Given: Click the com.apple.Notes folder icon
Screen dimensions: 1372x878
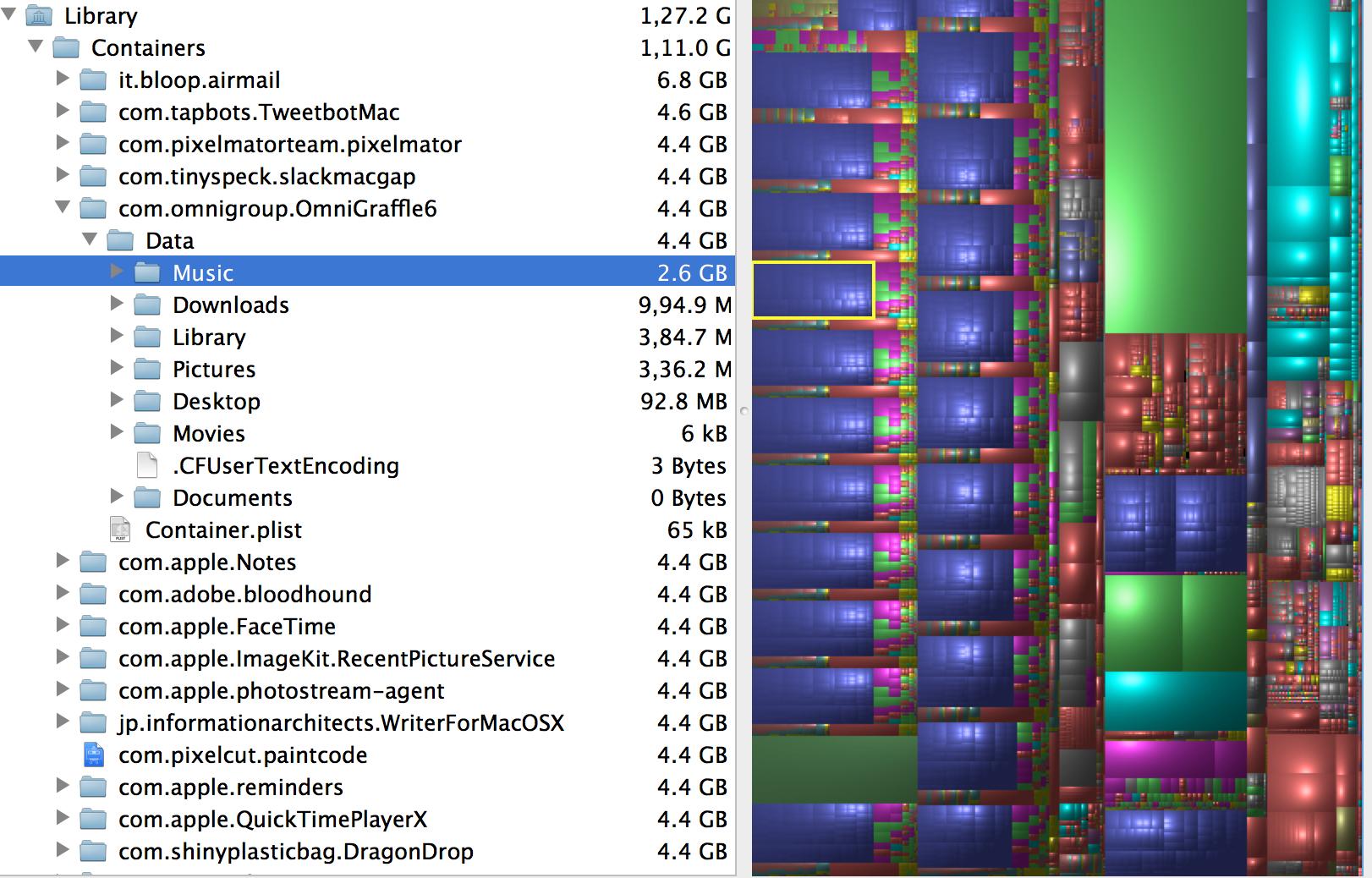Looking at the screenshot, I should pyautogui.click(x=93, y=562).
